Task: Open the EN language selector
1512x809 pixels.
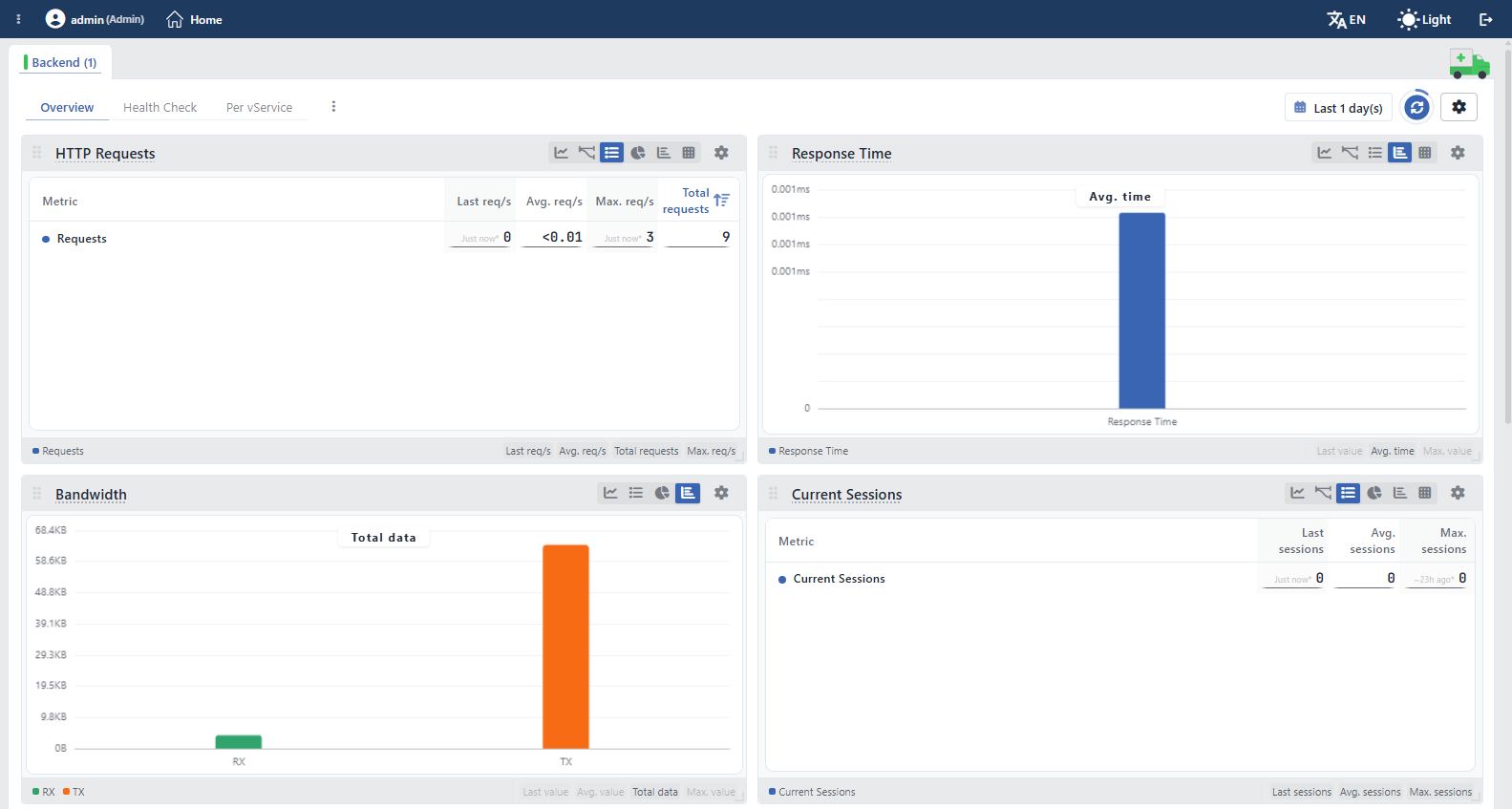Action: [x=1347, y=19]
